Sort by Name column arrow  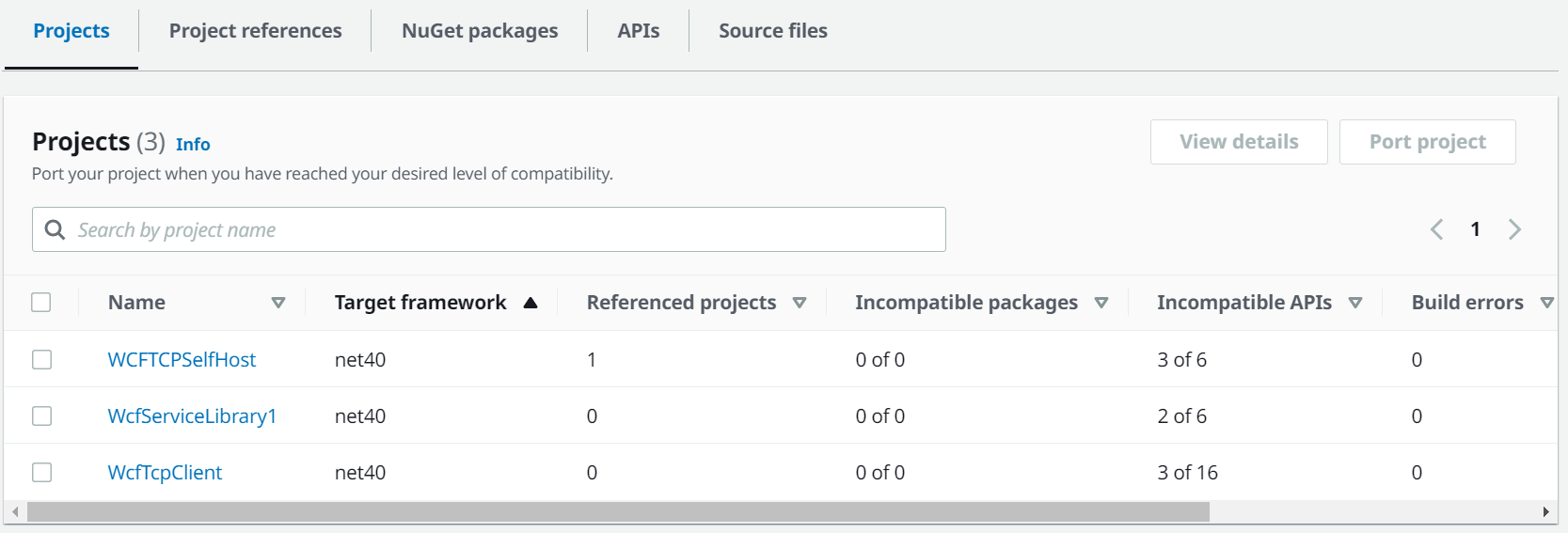tap(278, 303)
